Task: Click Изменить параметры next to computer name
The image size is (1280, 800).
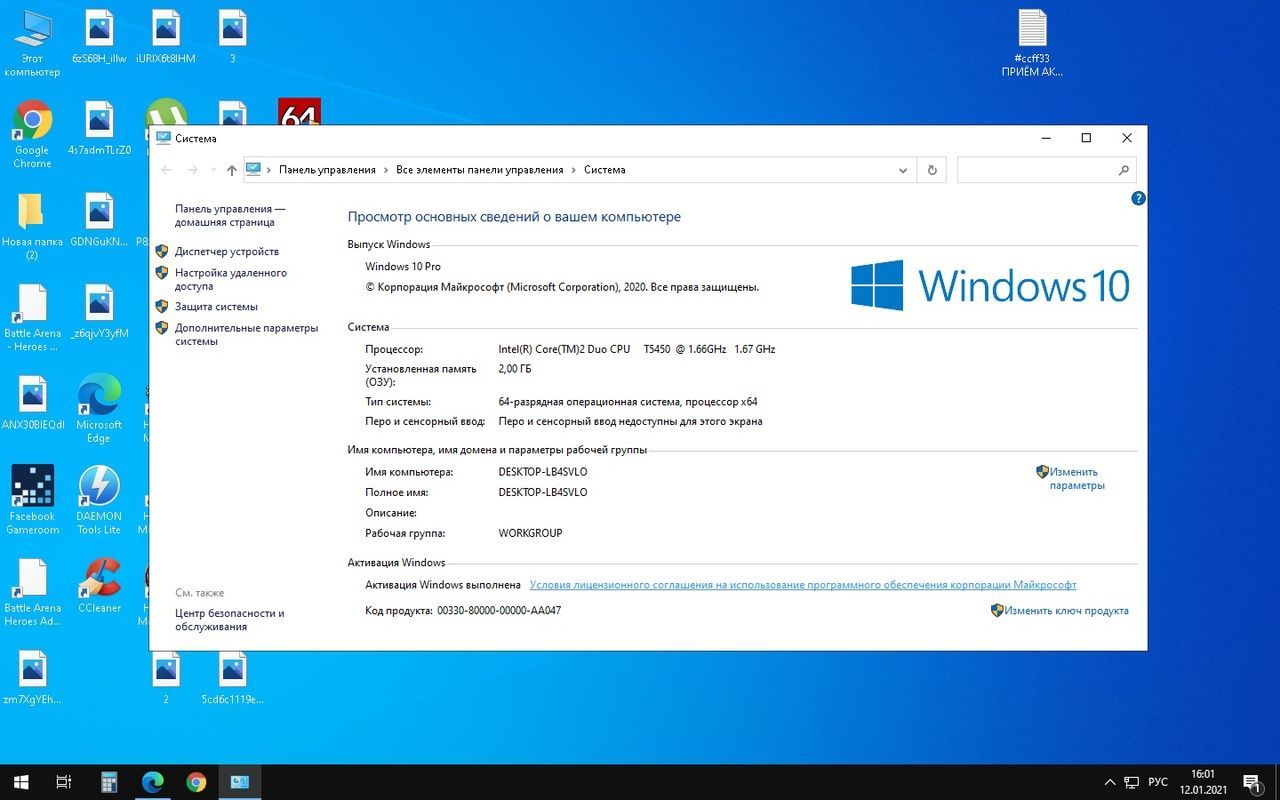Action: (x=1076, y=478)
